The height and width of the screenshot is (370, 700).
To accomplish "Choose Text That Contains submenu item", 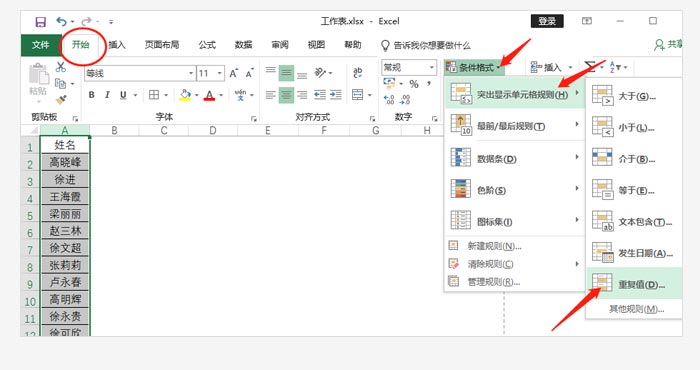I will click(x=634, y=221).
